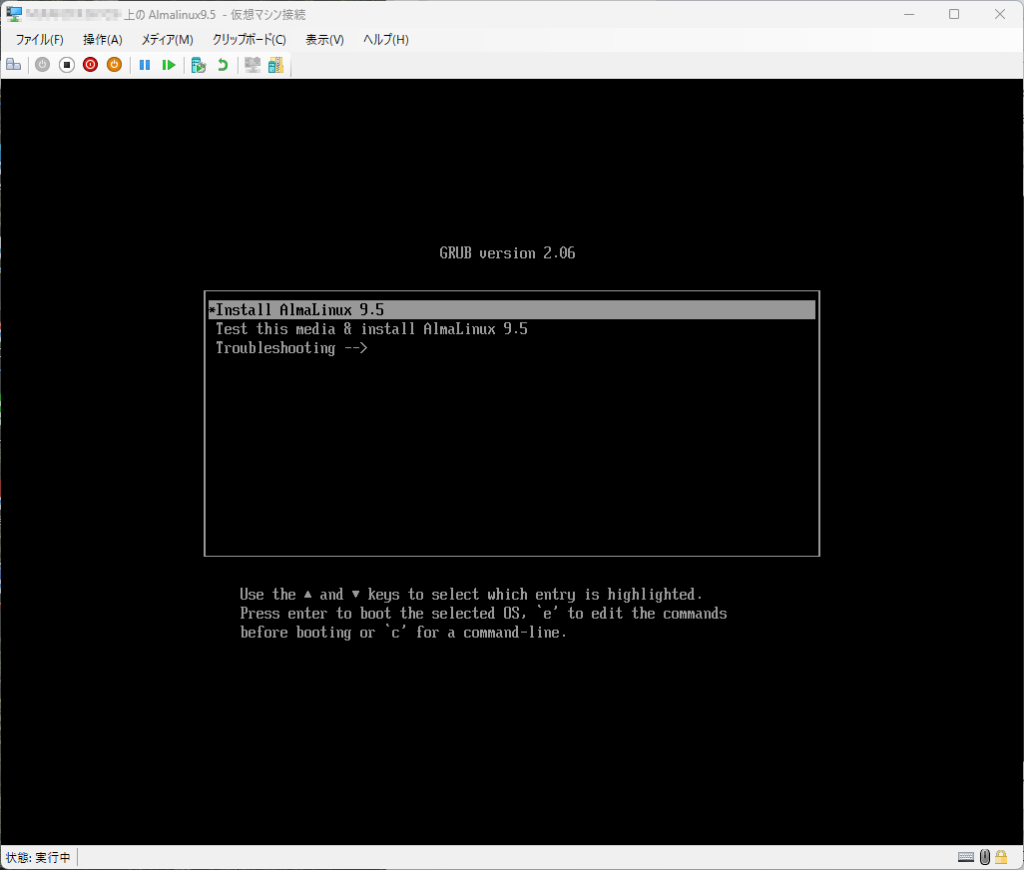The width and height of the screenshot is (1024, 870).
Task: Click the greyed-out enhanced session monitor icon
Action: point(252,65)
